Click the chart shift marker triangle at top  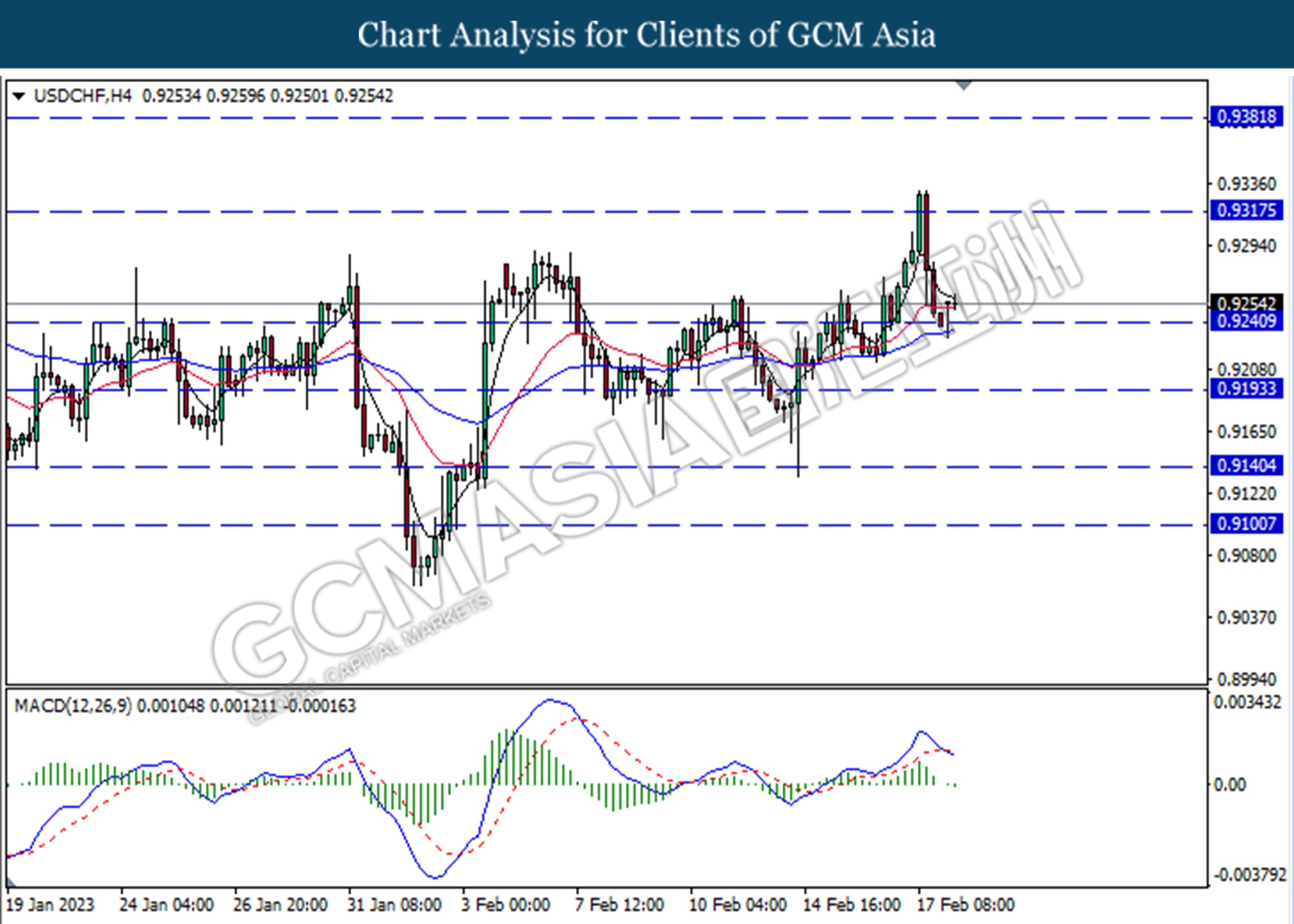tap(964, 85)
